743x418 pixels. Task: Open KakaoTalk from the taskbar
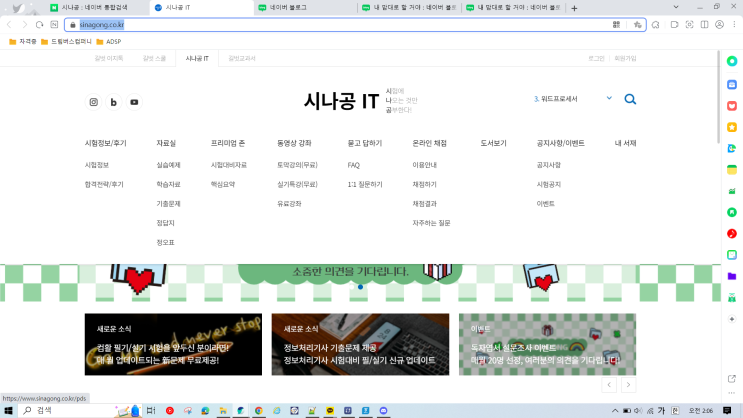(330, 410)
